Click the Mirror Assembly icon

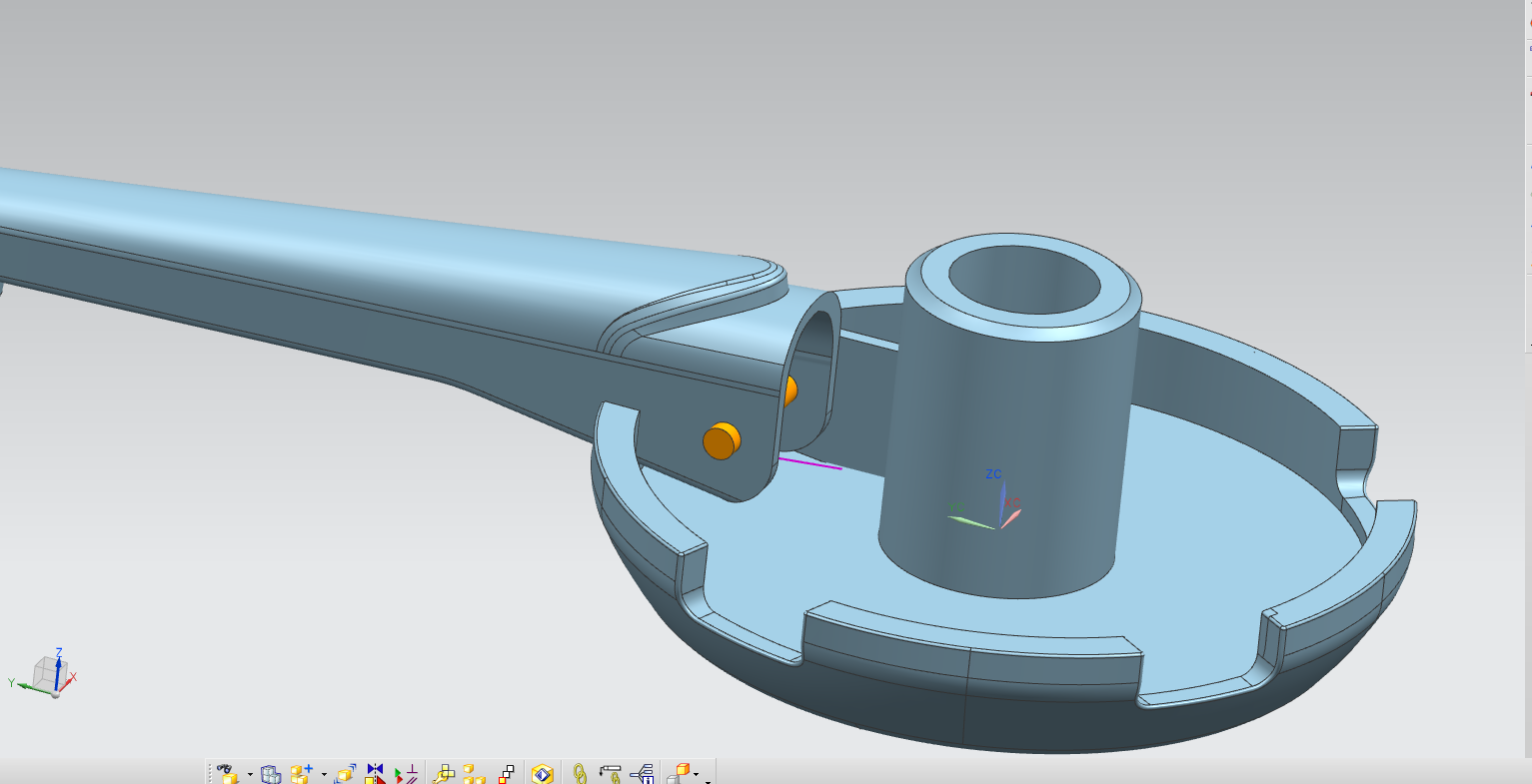coord(375,774)
